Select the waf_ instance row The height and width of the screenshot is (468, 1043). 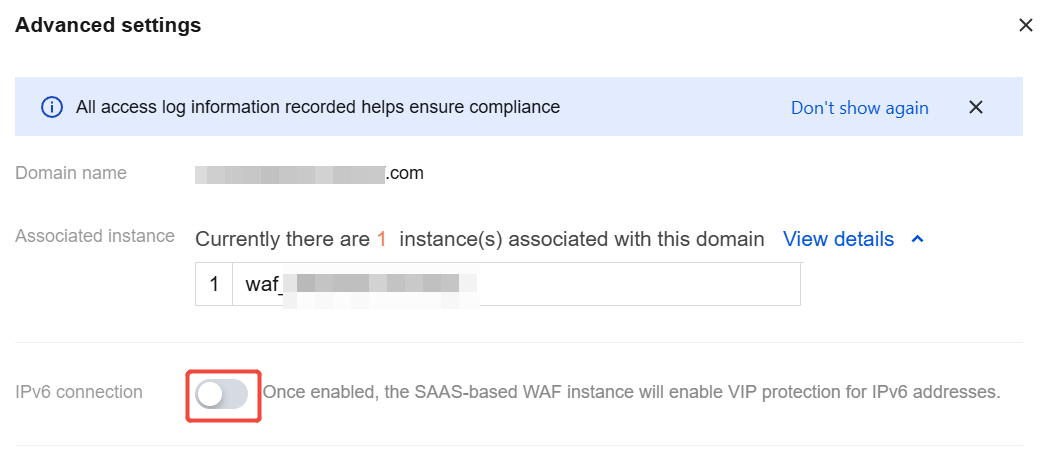point(498,284)
